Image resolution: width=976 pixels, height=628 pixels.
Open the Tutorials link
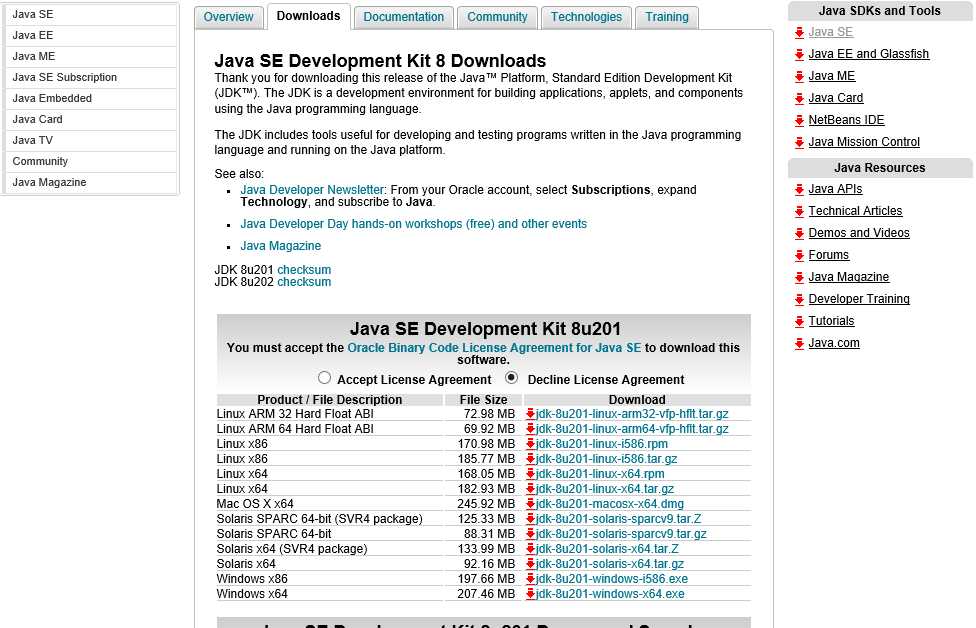point(831,321)
